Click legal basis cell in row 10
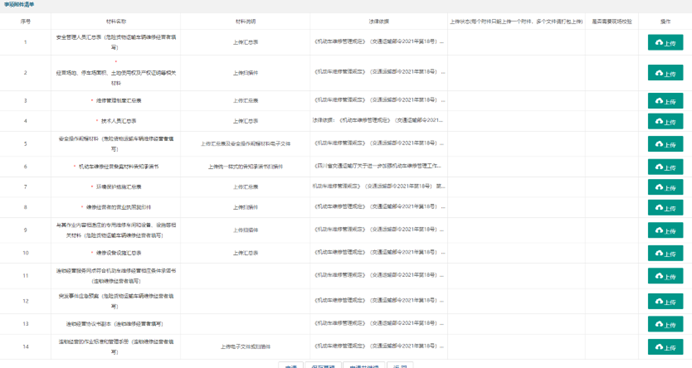 click(379, 253)
